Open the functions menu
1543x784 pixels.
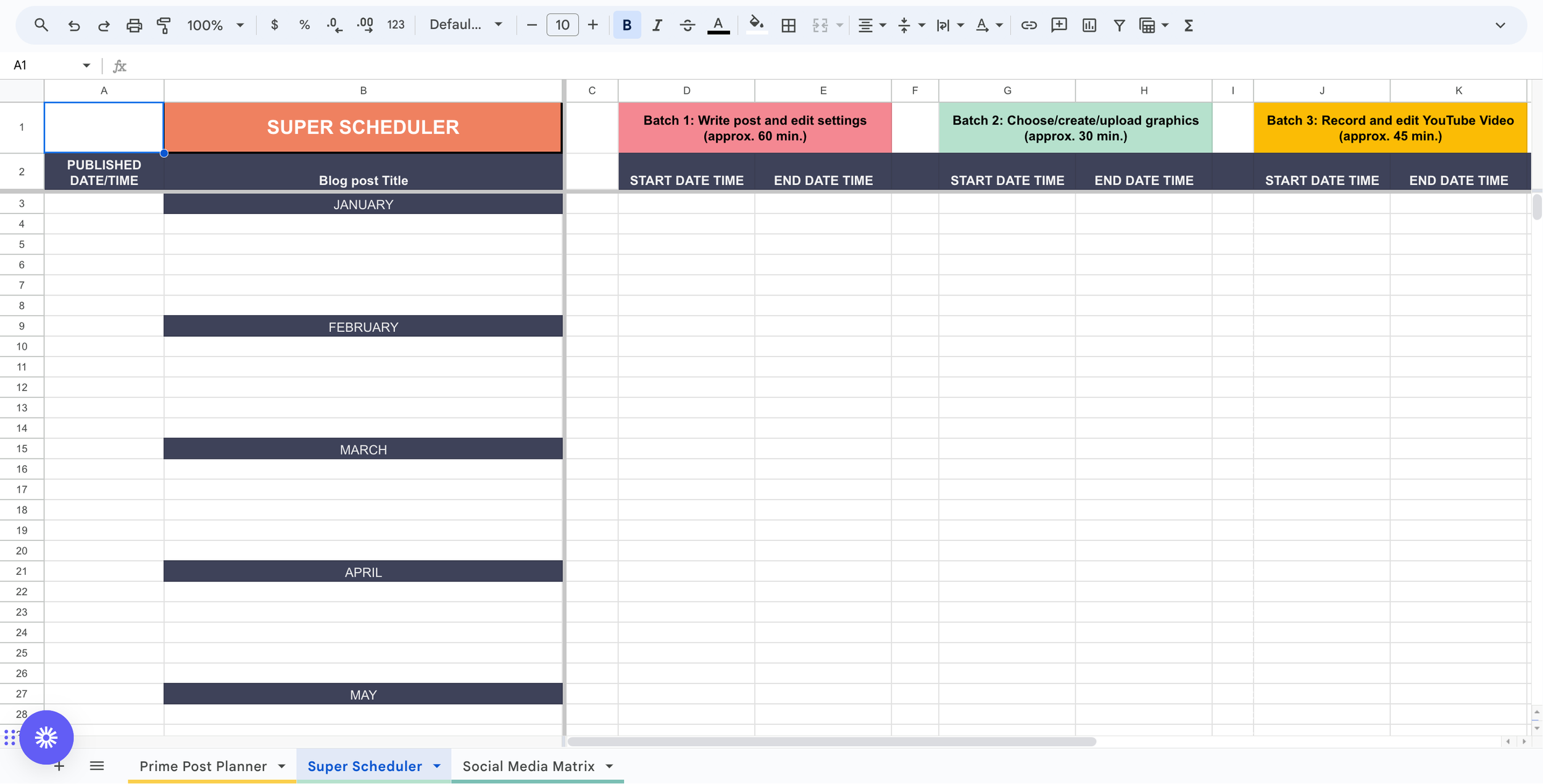point(1188,25)
